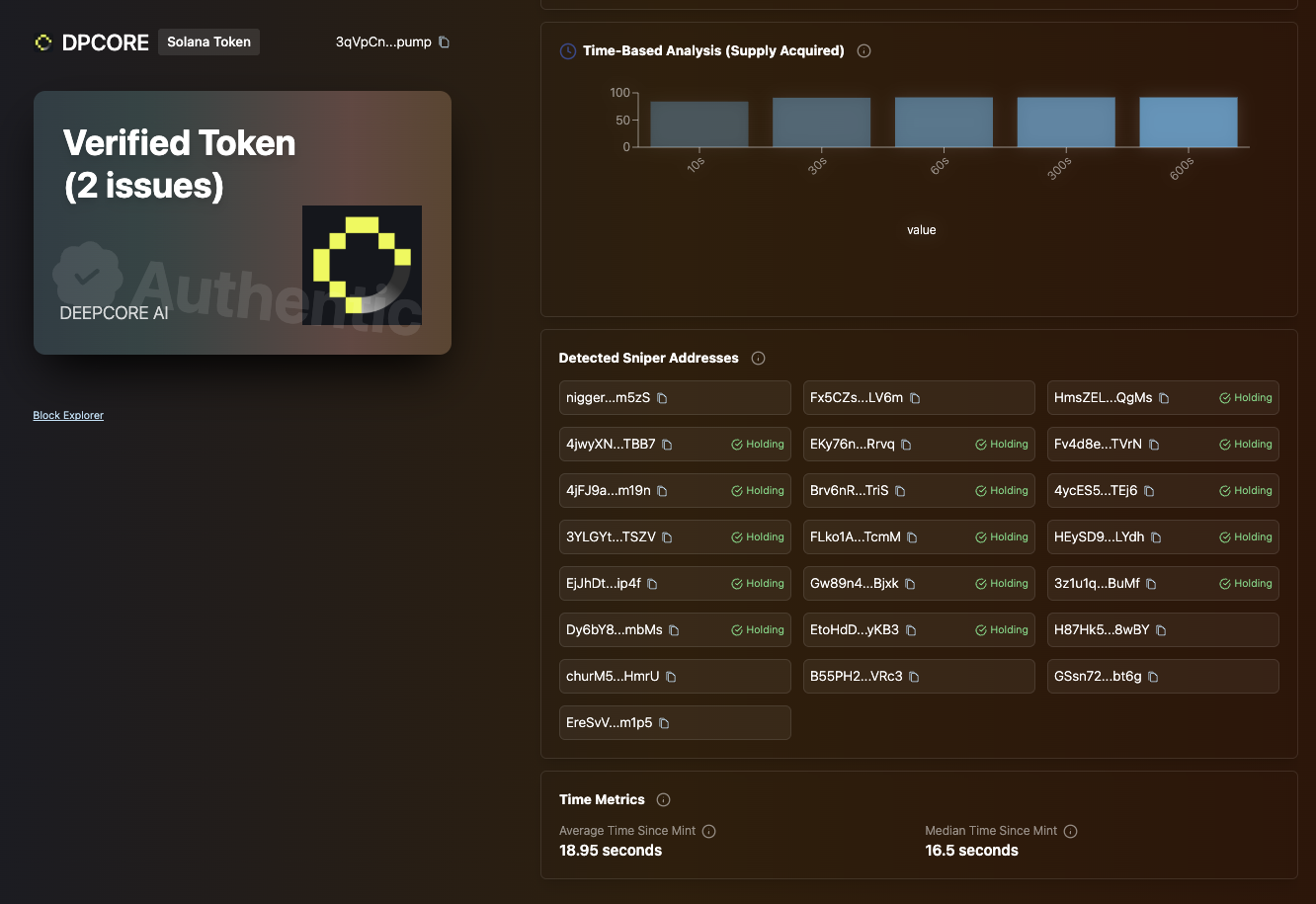Select the GSsn72...bt6g address text
Image resolution: width=1316 pixels, height=904 pixels.
coord(1098,677)
